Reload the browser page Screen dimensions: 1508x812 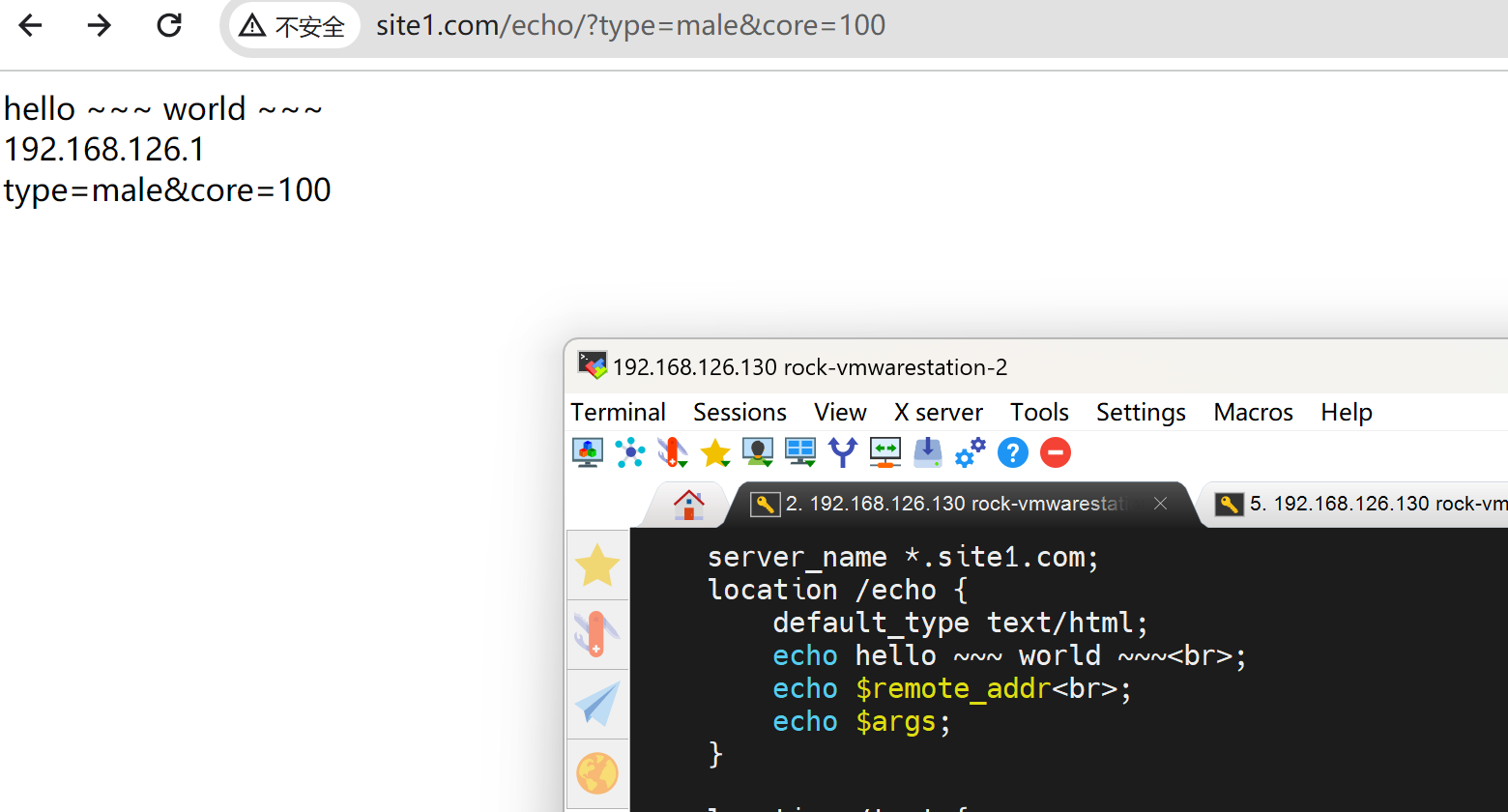pyautogui.click(x=169, y=25)
